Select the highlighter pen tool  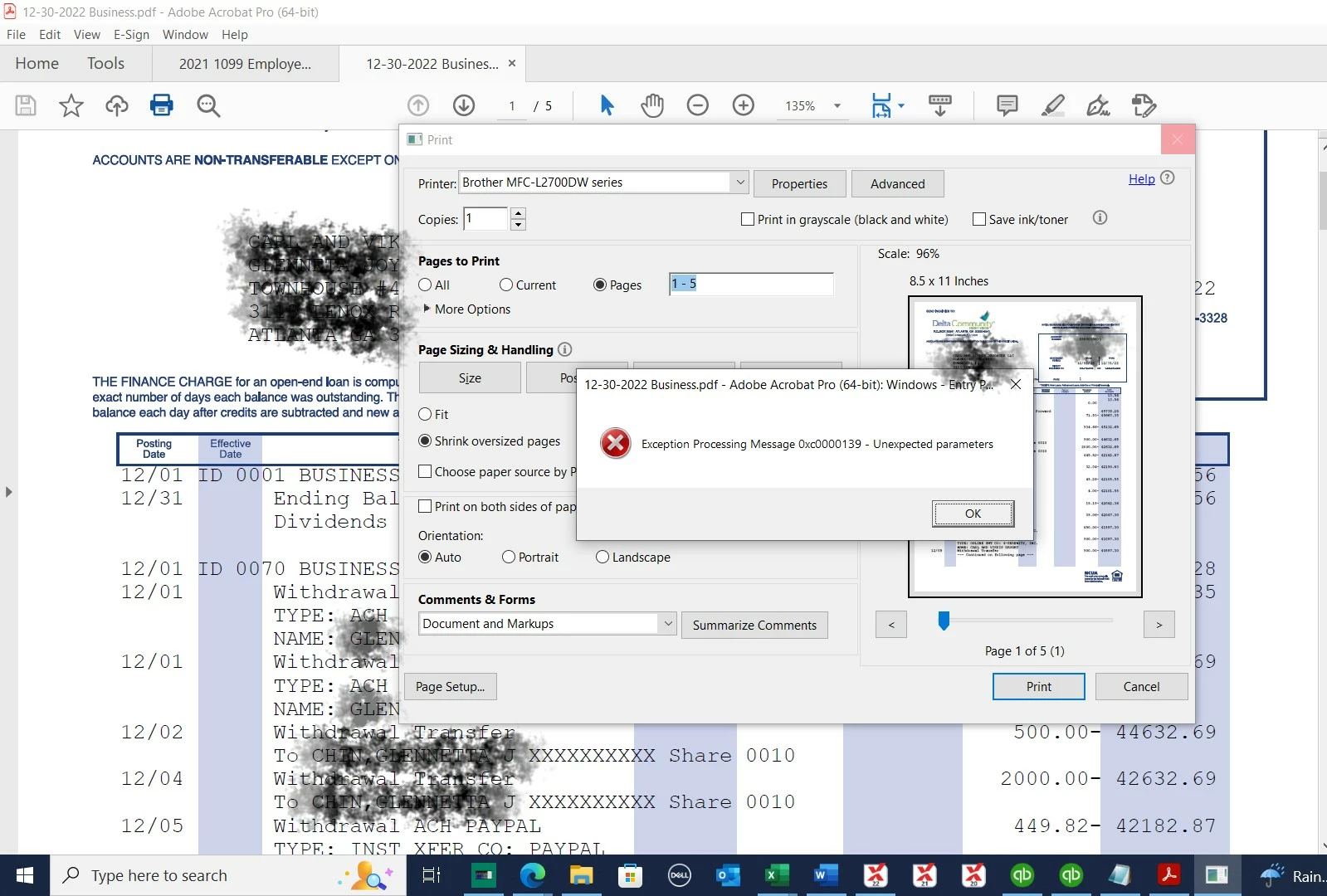pos(1053,105)
